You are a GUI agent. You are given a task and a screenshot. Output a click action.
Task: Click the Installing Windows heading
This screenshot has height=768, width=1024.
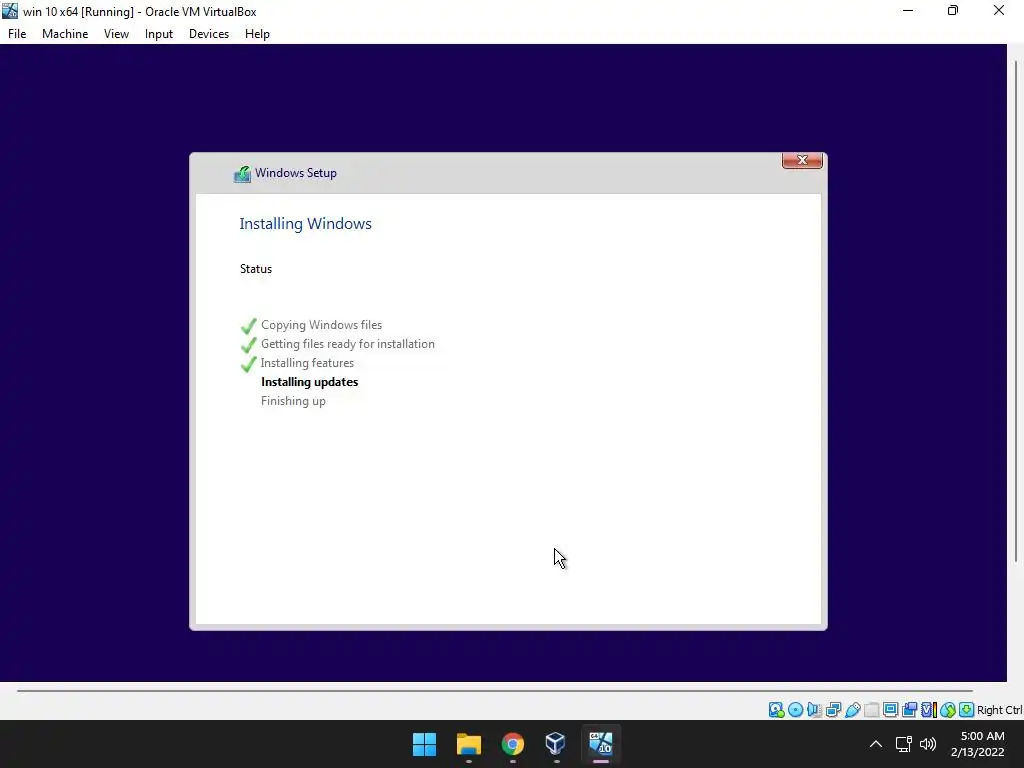coord(305,223)
